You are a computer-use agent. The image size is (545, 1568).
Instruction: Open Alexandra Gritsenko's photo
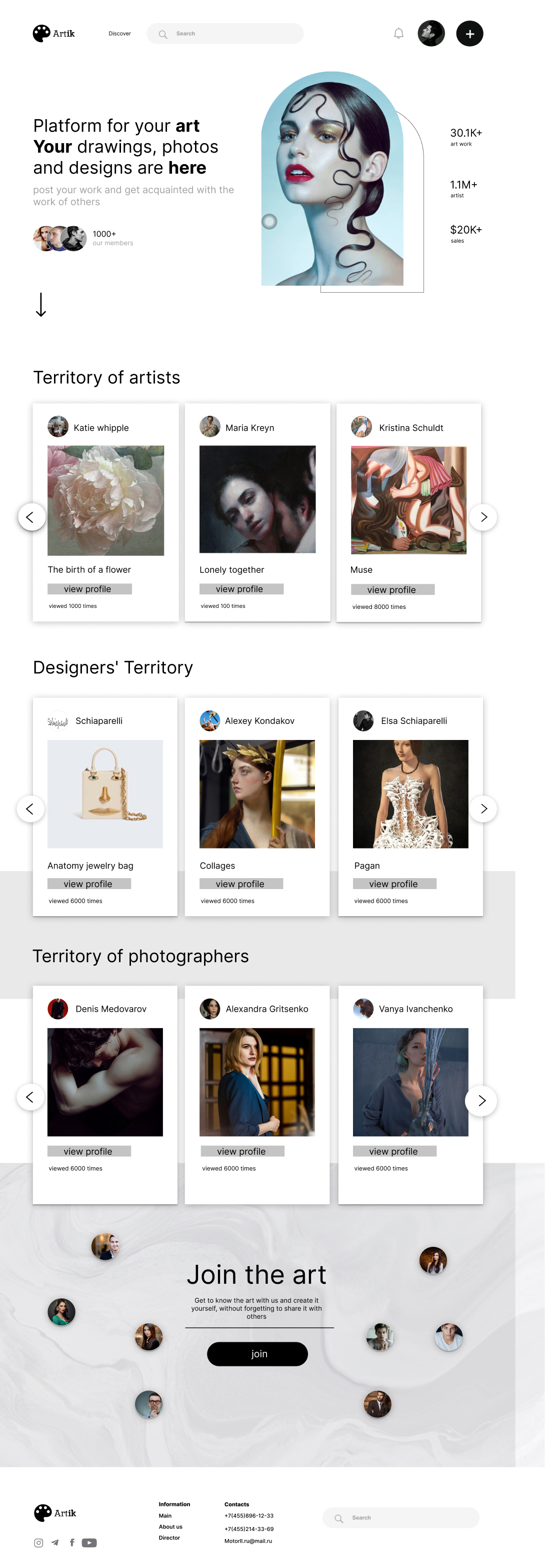(x=257, y=1082)
